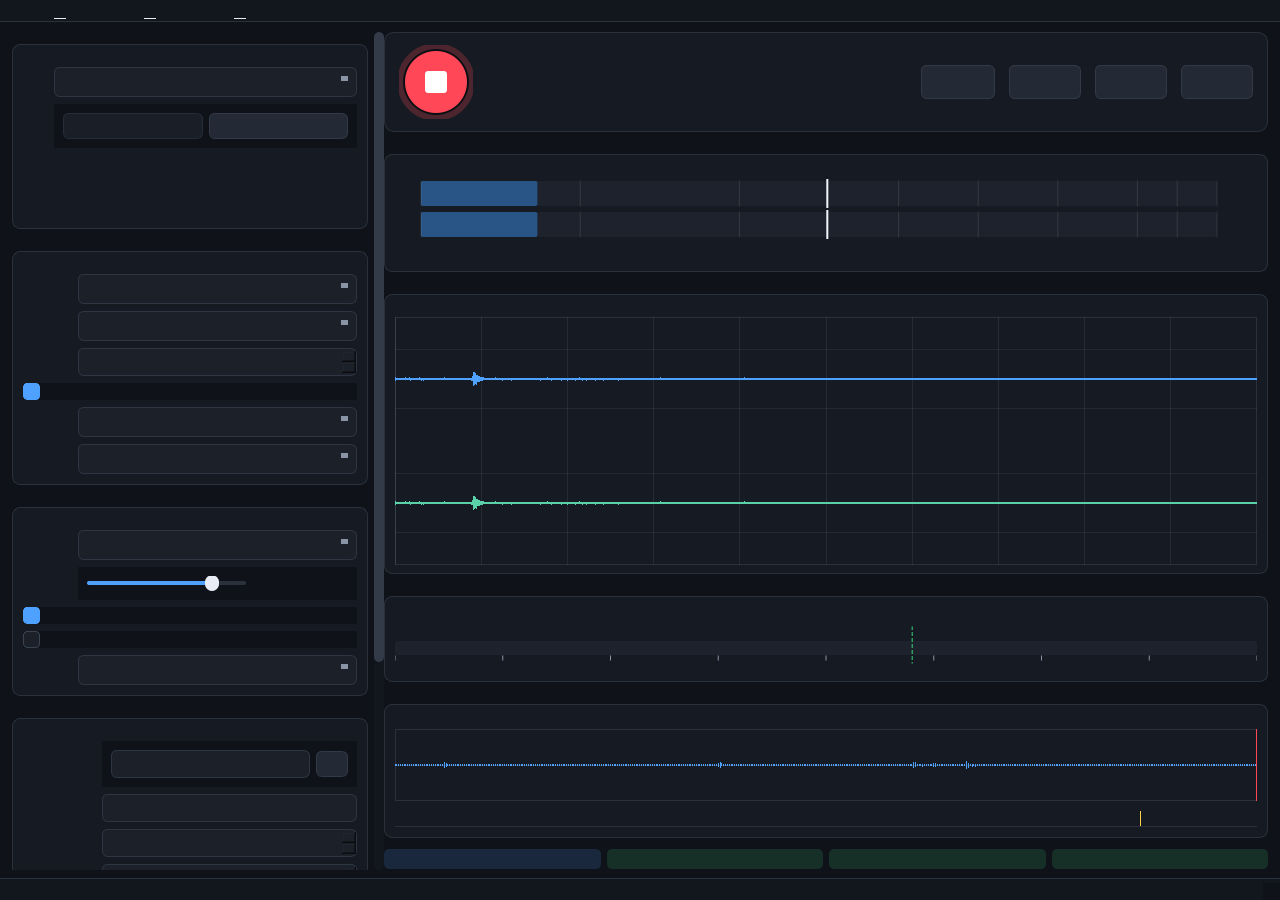
Task: Select the last green tab along the bottom
Action: pos(1160,859)
